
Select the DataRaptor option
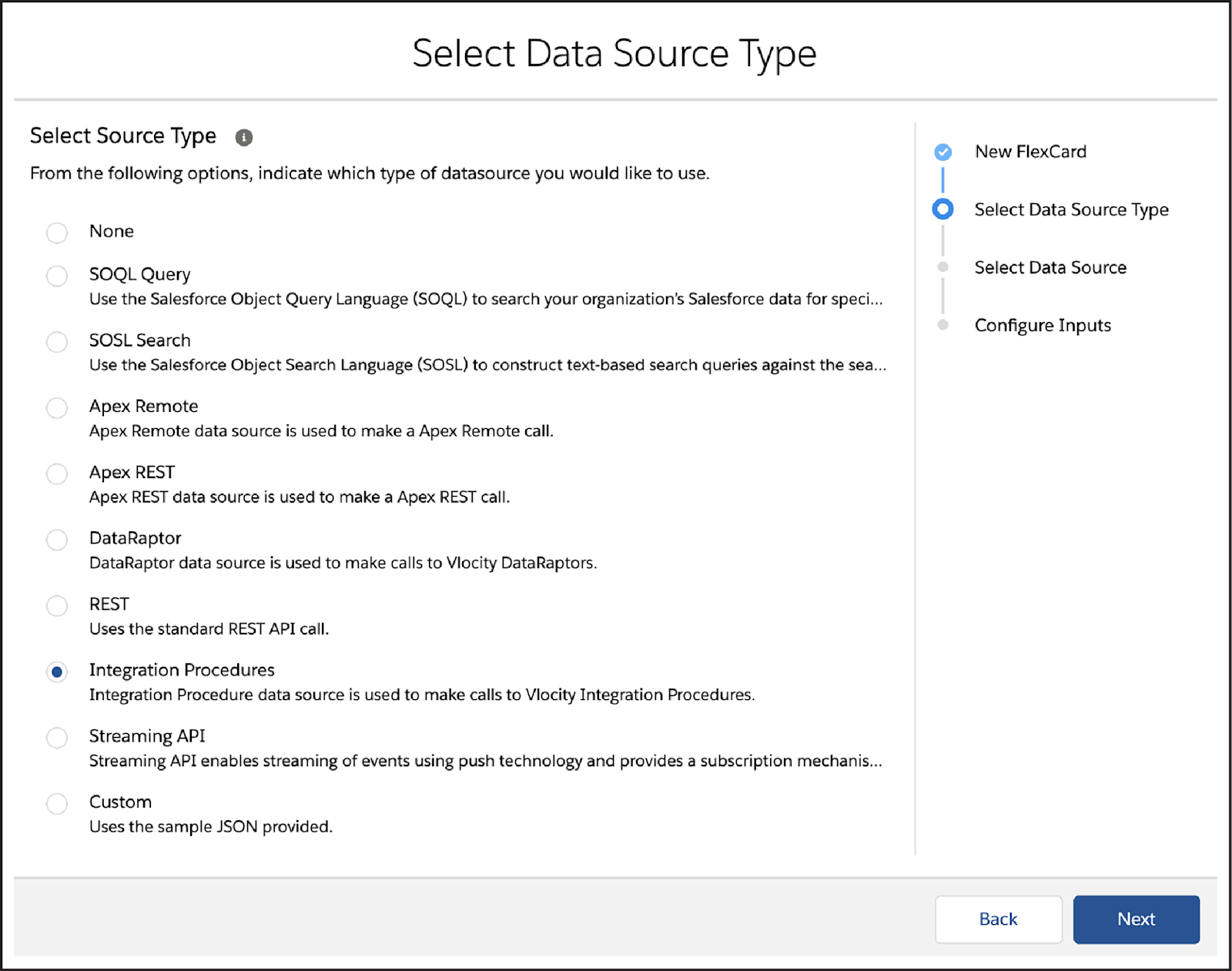[56, 540]
